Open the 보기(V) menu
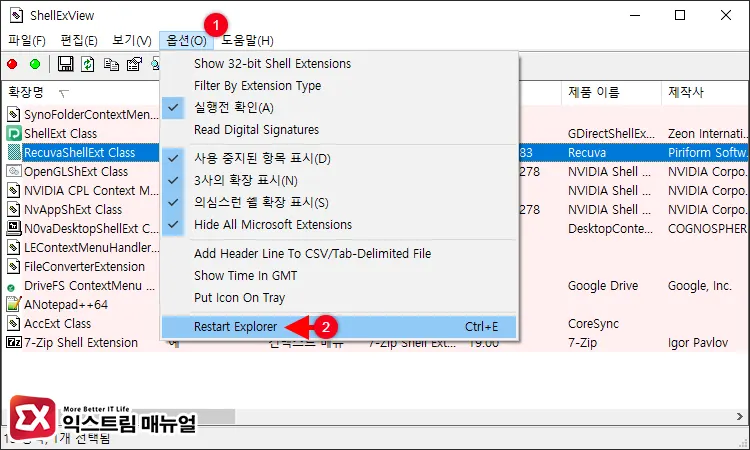 (132, 40)
